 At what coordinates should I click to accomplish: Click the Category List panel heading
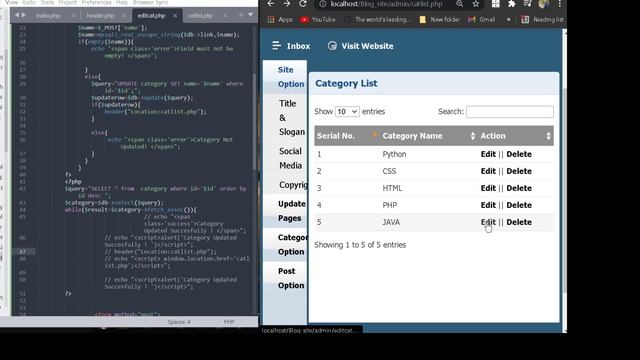[346, 83]
